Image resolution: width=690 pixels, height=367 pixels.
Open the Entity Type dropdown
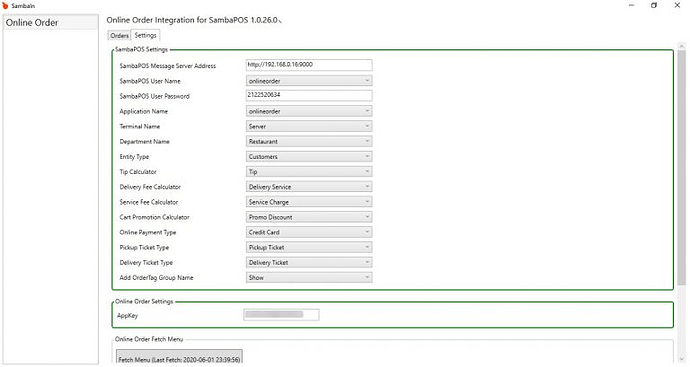[x=309, y=156]
